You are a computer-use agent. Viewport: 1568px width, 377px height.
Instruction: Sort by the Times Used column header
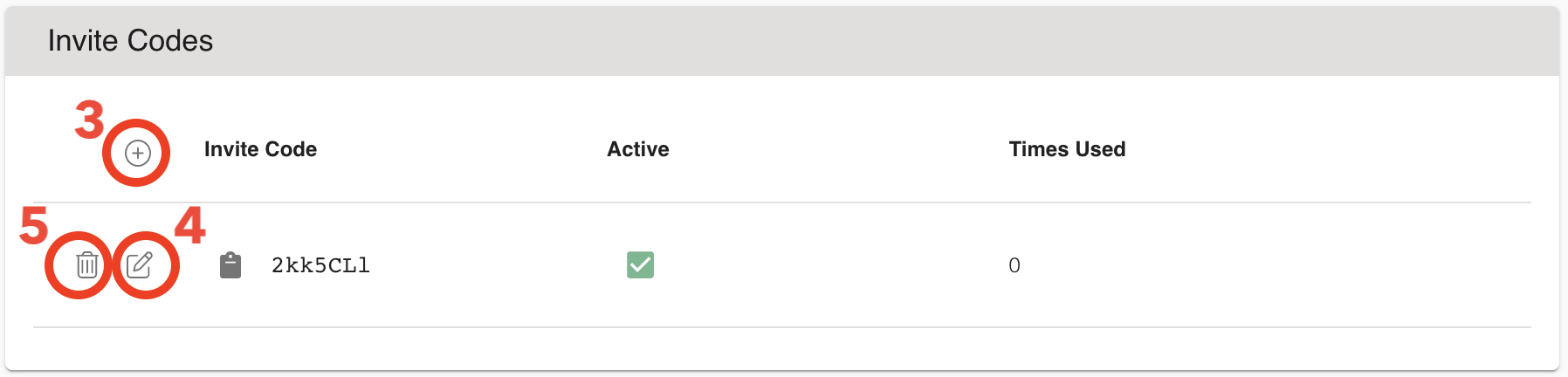pyautogui.click(x=1067, y=149)
